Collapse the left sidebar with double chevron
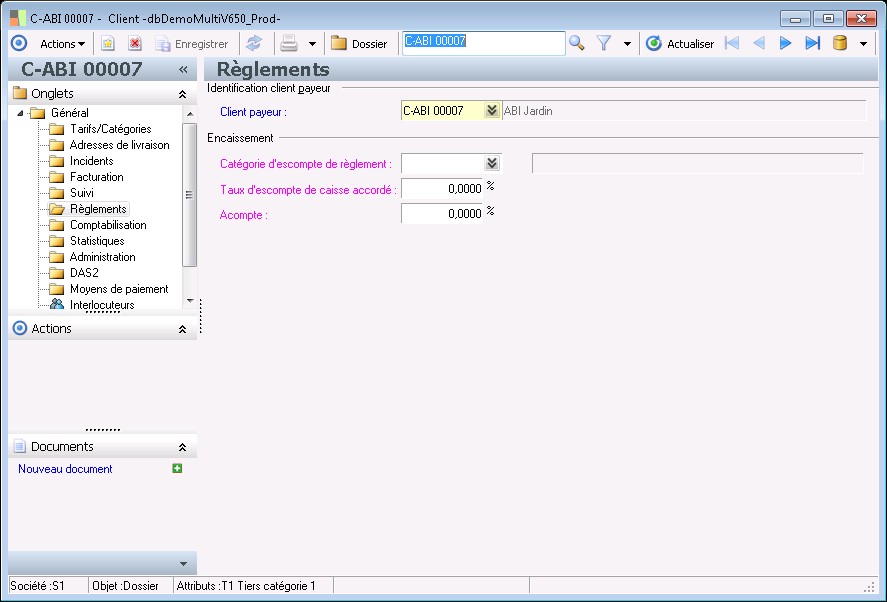The width and height of the screenshot is (887, 602). pos(183,70)
